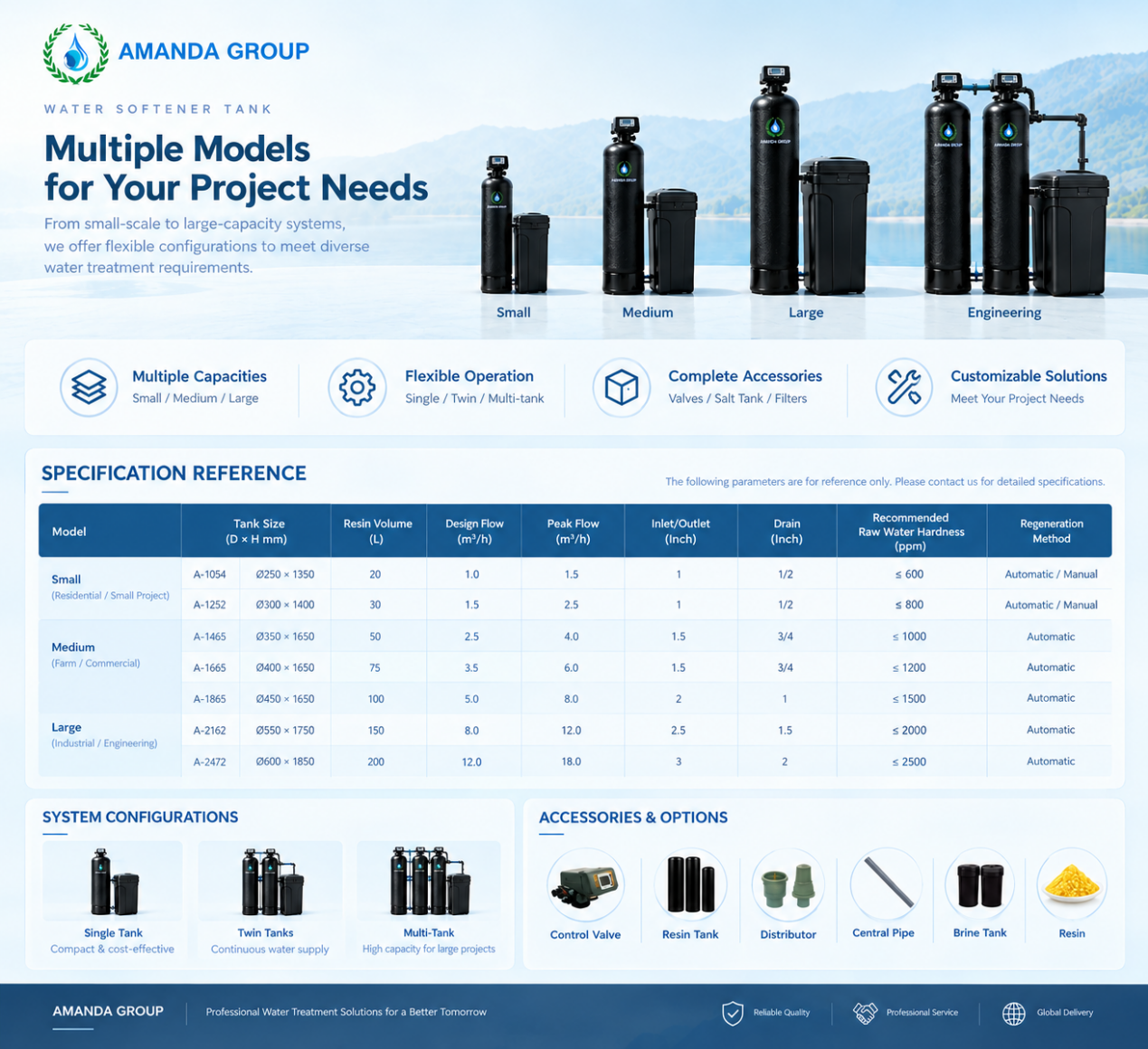Click model cell A-1054
This screenshot has height=1049, width=1148.
[x=210, y=574]
